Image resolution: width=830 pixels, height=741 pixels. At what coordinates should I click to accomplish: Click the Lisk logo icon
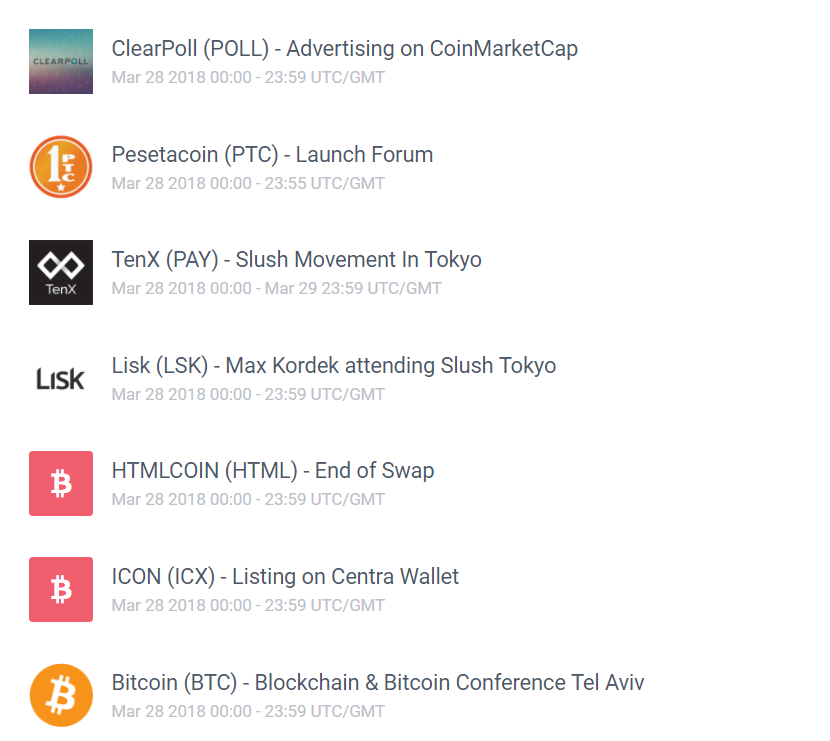click(x=61, y=378)
